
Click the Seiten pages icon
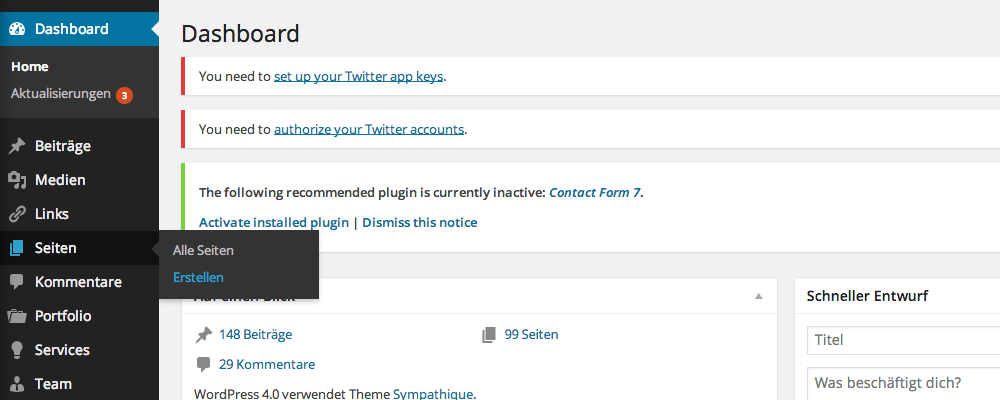tap(17, 248)
